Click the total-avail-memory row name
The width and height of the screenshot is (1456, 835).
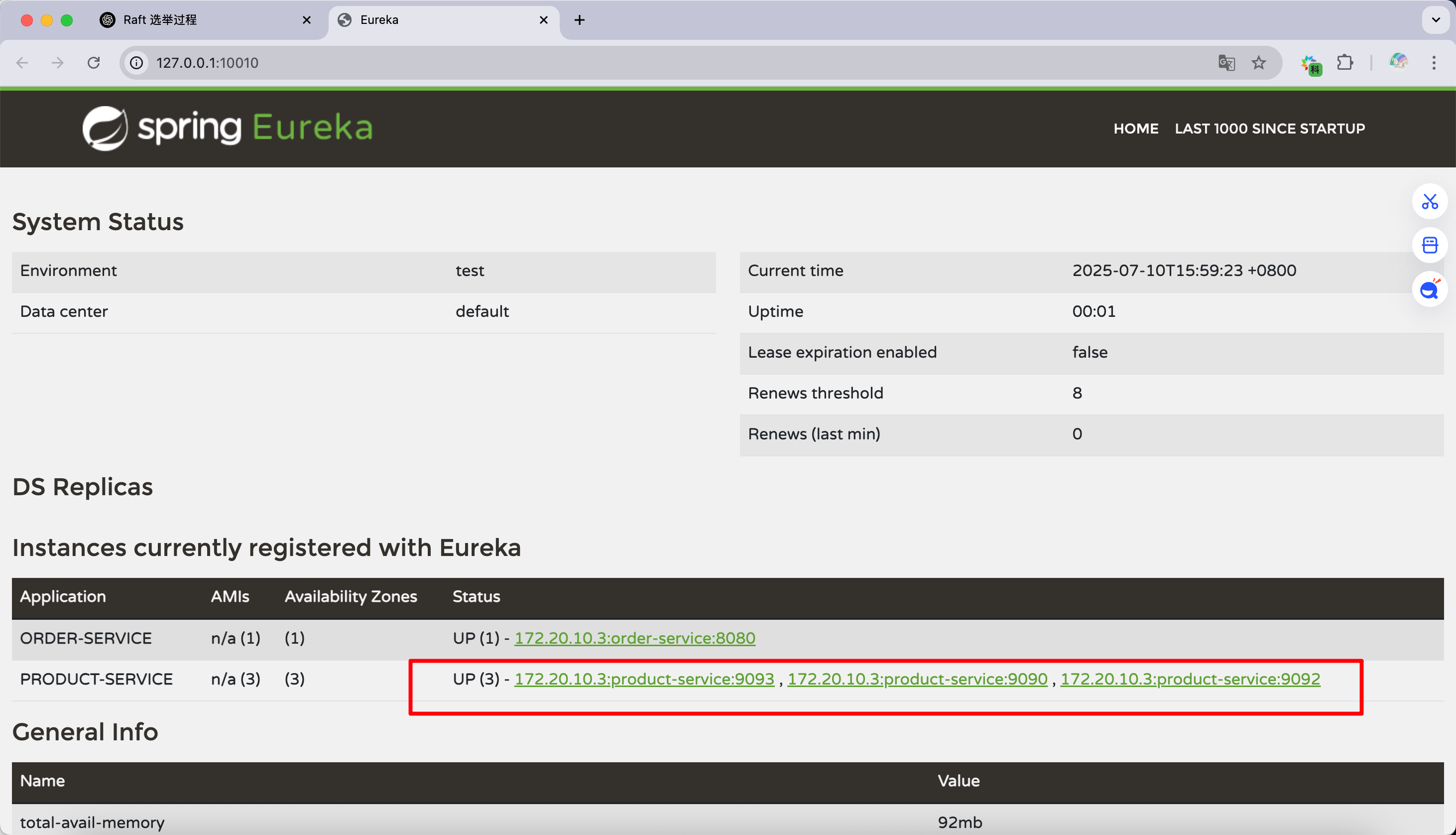coord(92,823)
